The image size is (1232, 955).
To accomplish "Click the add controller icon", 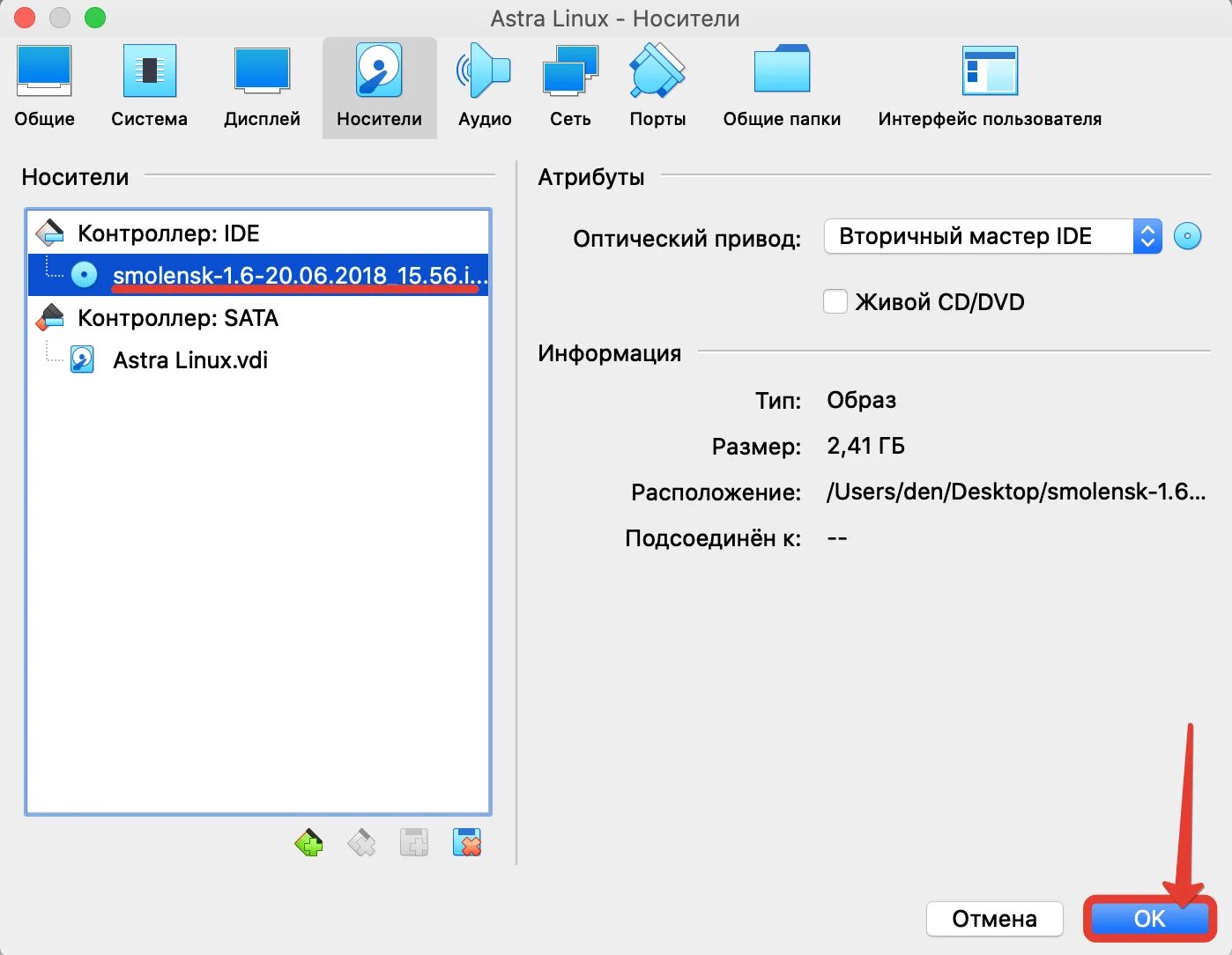I will (308, 843).
